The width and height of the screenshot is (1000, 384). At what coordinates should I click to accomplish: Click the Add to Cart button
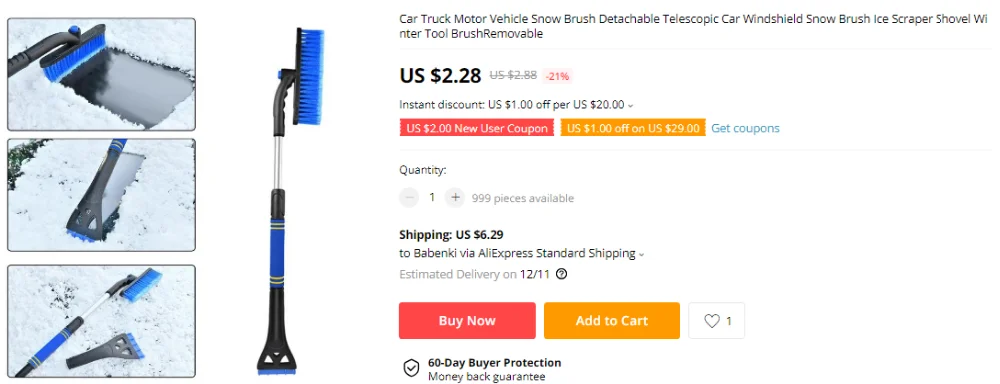pyautogui.click(x=612, y=321)
